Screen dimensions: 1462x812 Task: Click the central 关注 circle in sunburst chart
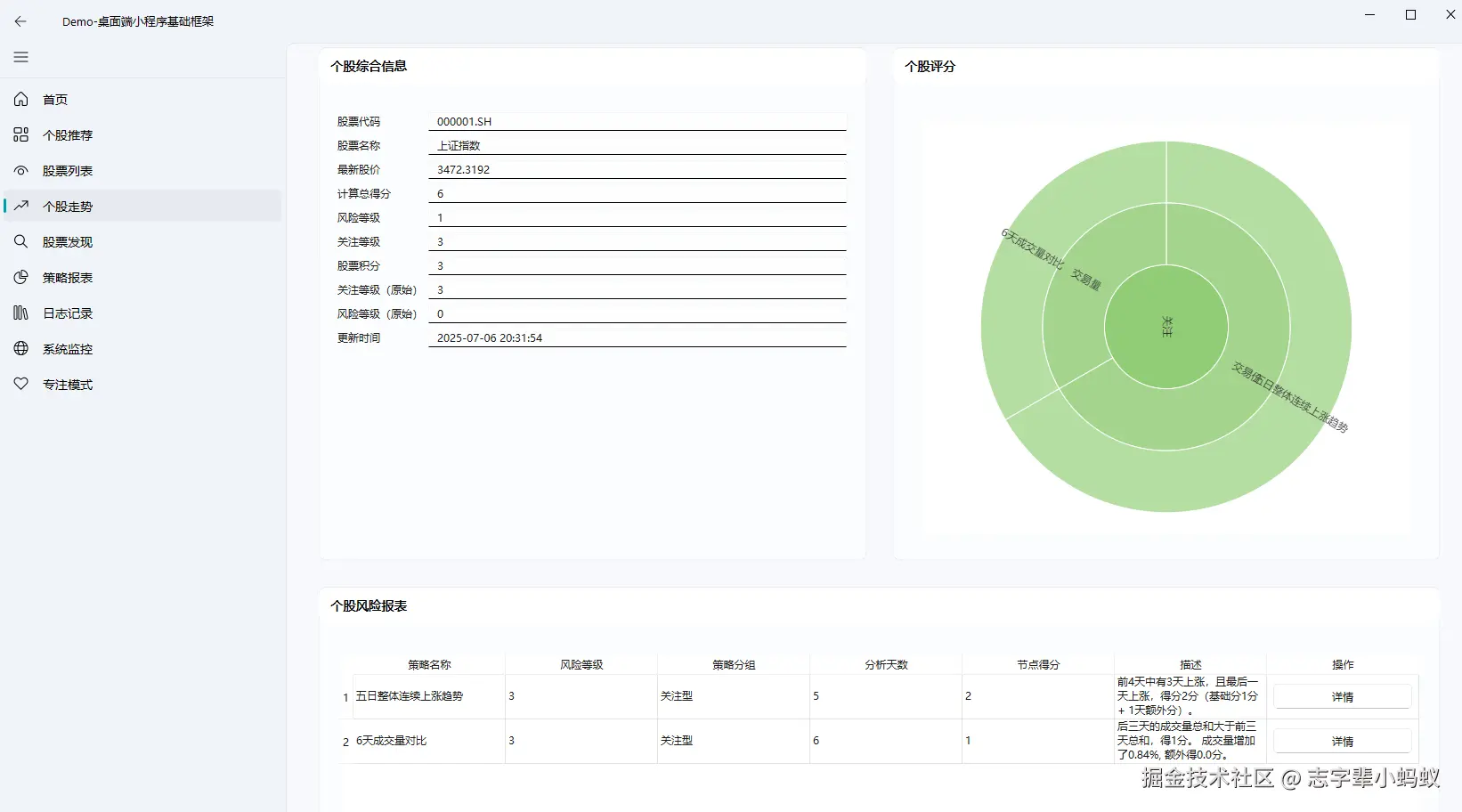tap(1166, 327)
